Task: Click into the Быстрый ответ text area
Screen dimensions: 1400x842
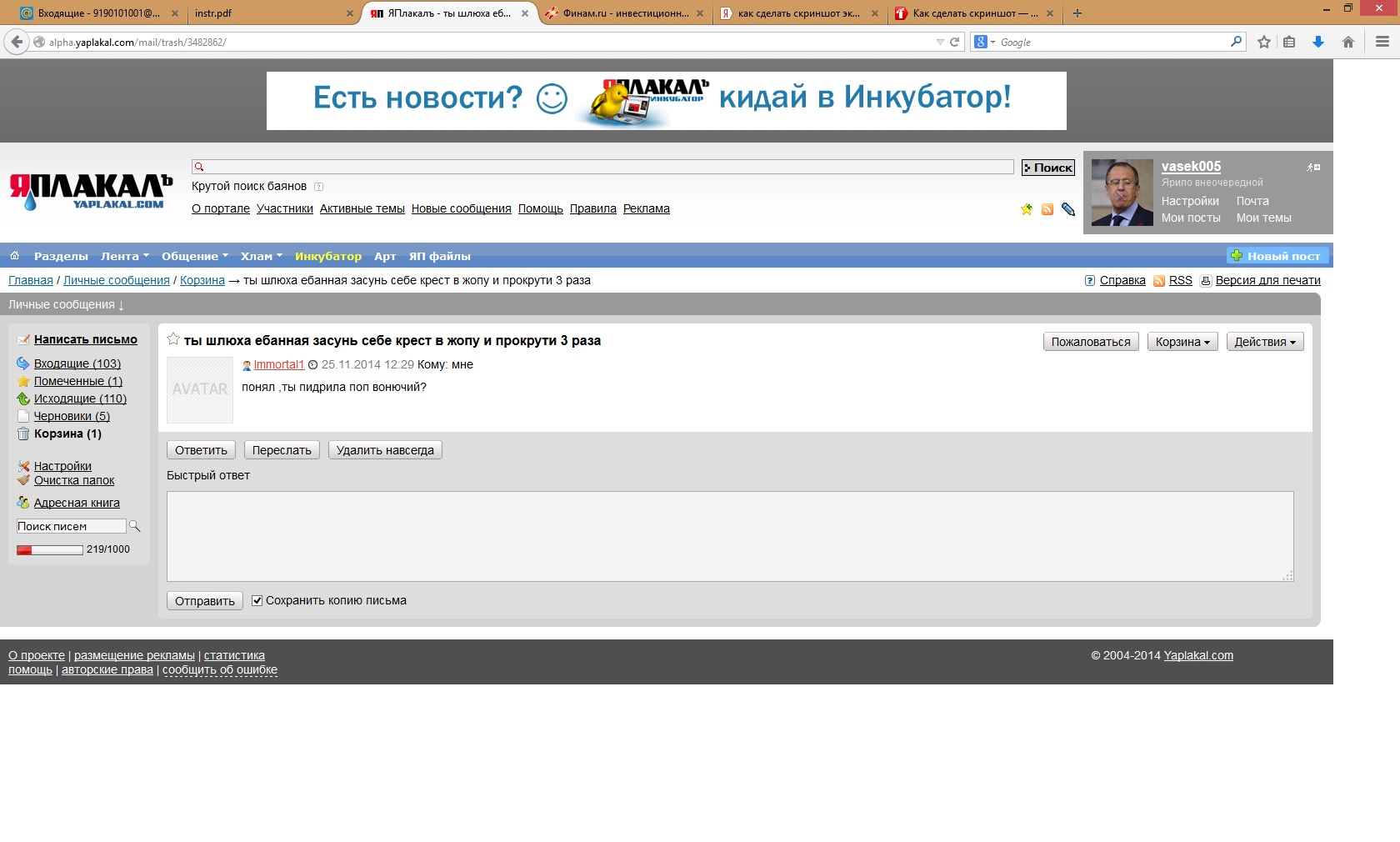Action: click(730, 536)
